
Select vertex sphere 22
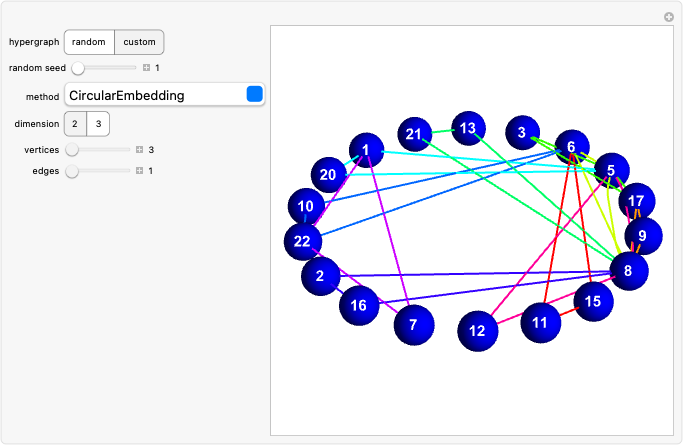pos(303,241)
